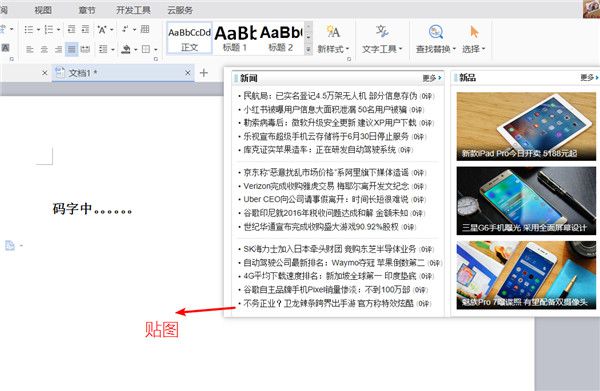Image resolution: width=600 pixels, height=391 pixels.
Task: Open the 云服务 ribbon tab
Action: point(180,10)
